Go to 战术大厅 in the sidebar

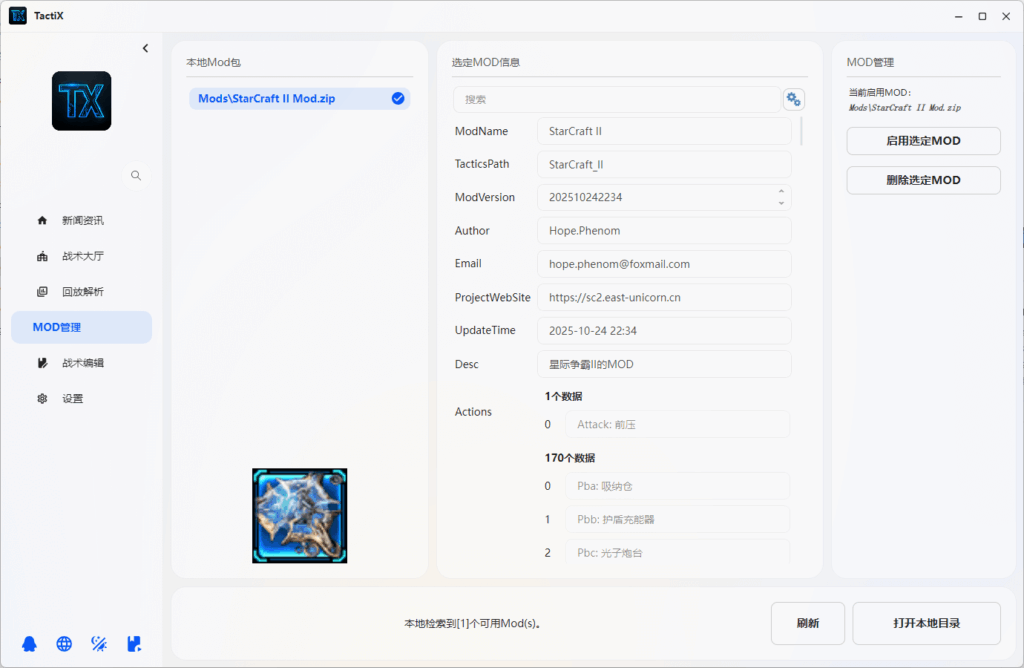coord(81,256)
